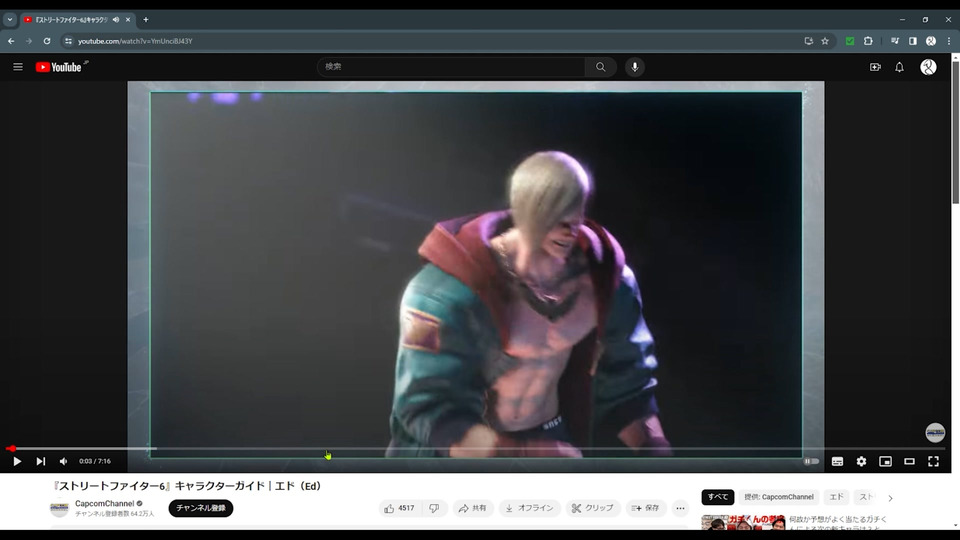960x540 pixels.
Task: Select the 提供: CapcomChannel chip
Action: pos(779,497)
